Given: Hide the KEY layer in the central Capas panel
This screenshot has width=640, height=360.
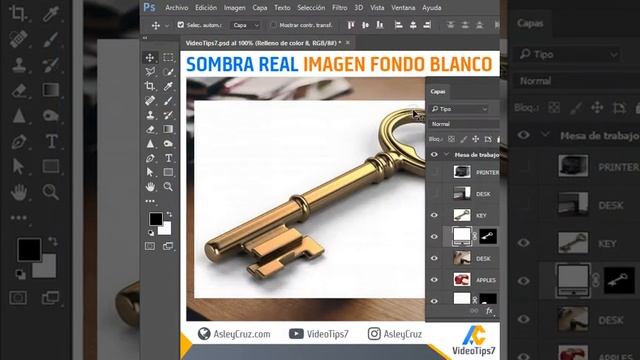Looking at the screenshot, I should click(x=434, y=215).
